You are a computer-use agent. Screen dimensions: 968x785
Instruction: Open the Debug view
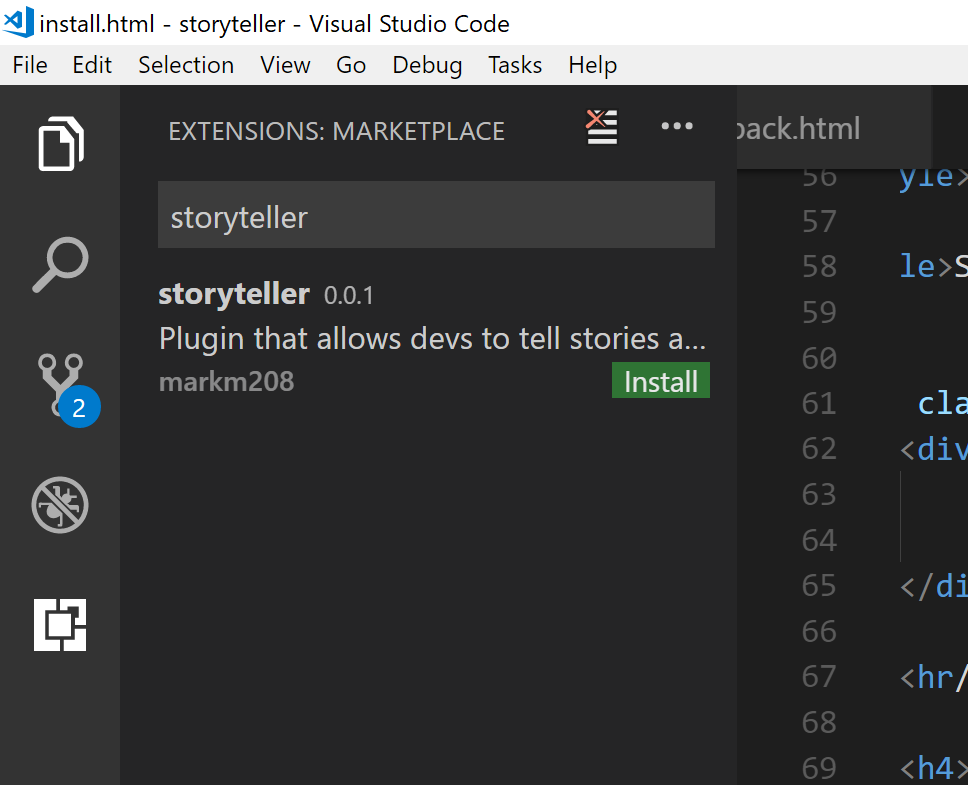point(60,505)
